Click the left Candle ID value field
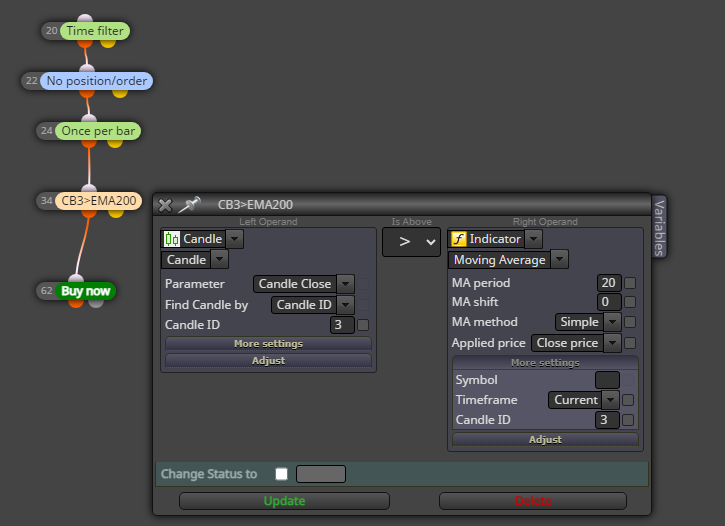This screenshot has width=725, height=526. click(x=342, y=325)
